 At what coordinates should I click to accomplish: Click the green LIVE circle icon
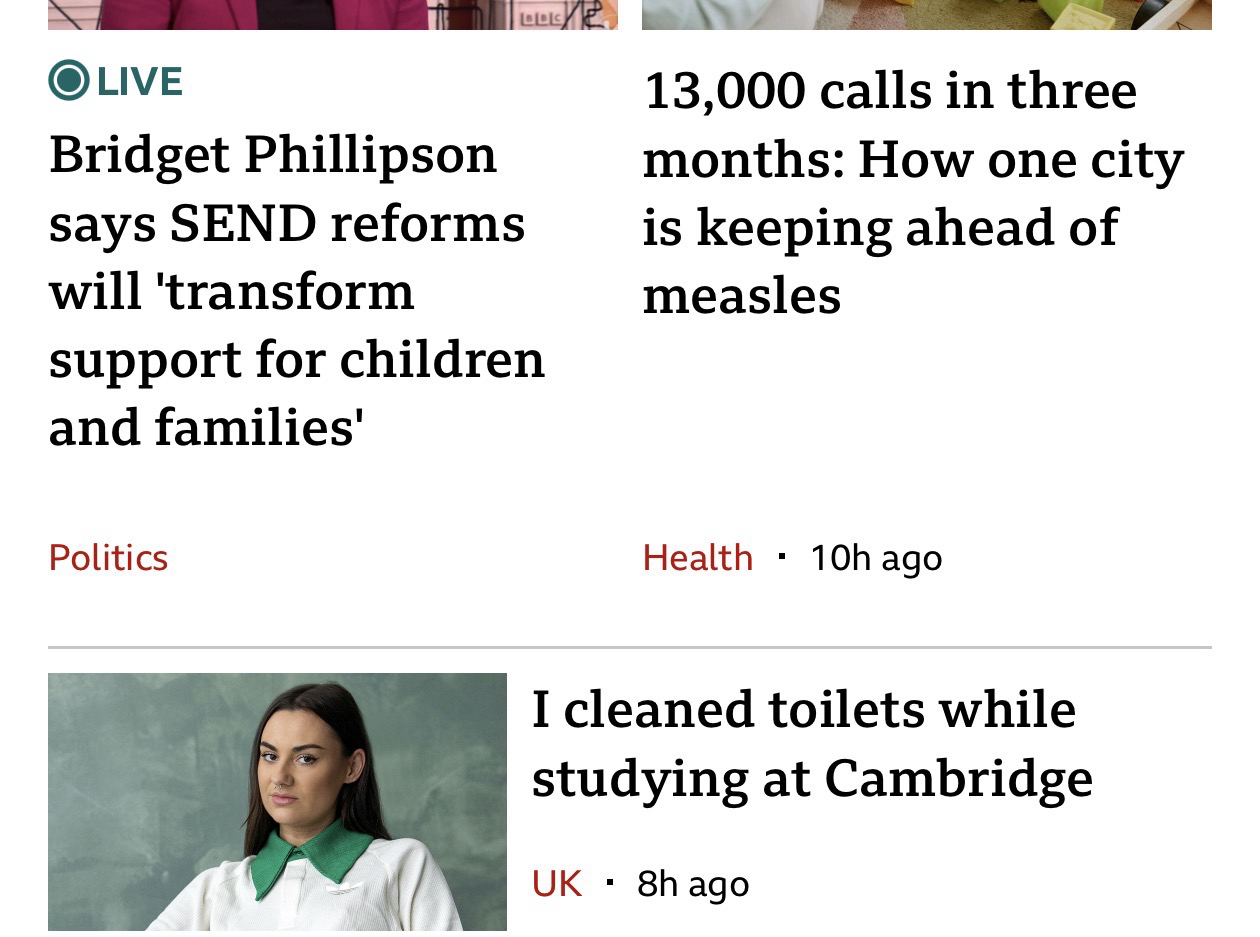pyautogui.click(x=68, y=81)
